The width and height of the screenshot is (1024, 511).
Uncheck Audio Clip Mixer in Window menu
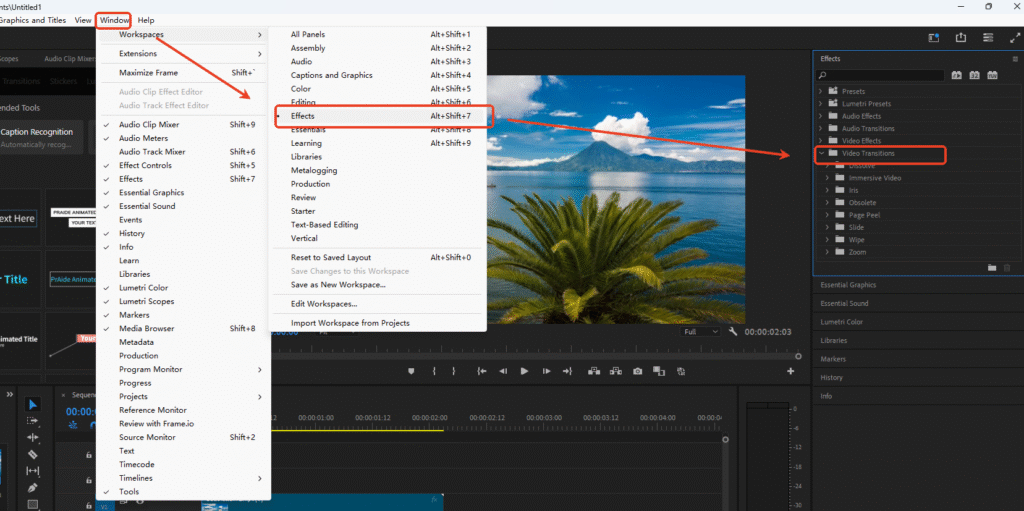[x=148, y=125]
